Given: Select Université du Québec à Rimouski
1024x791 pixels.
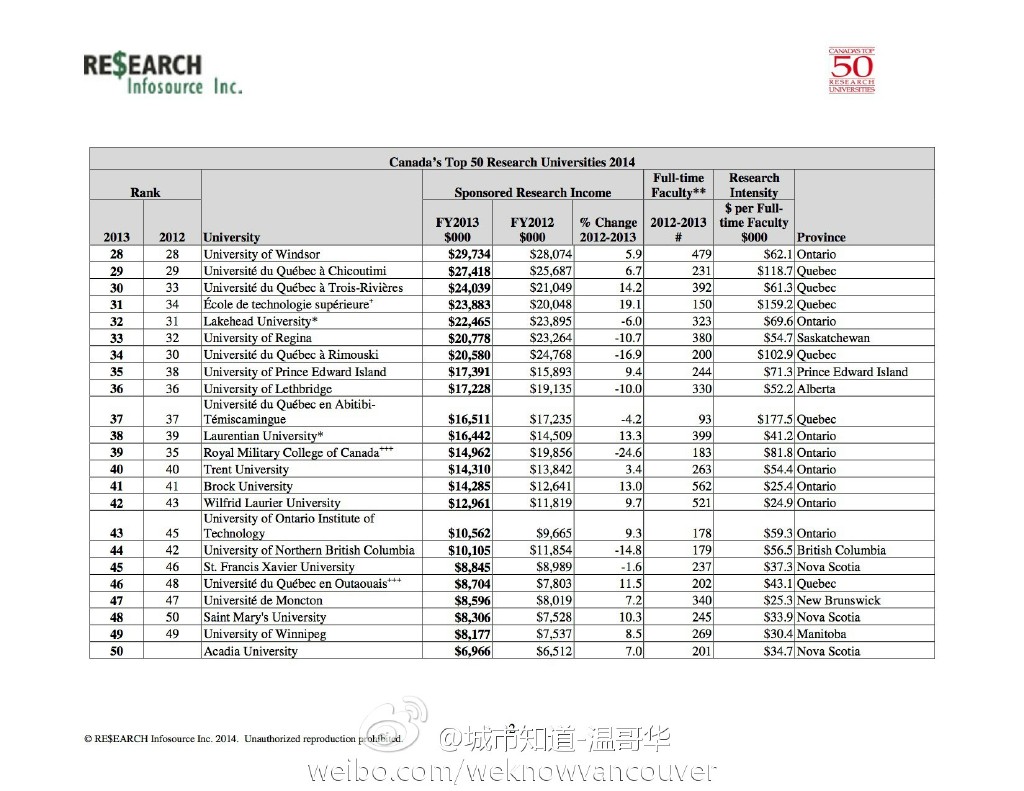Looking at the screenshot, I should click(x=291, y=355).
